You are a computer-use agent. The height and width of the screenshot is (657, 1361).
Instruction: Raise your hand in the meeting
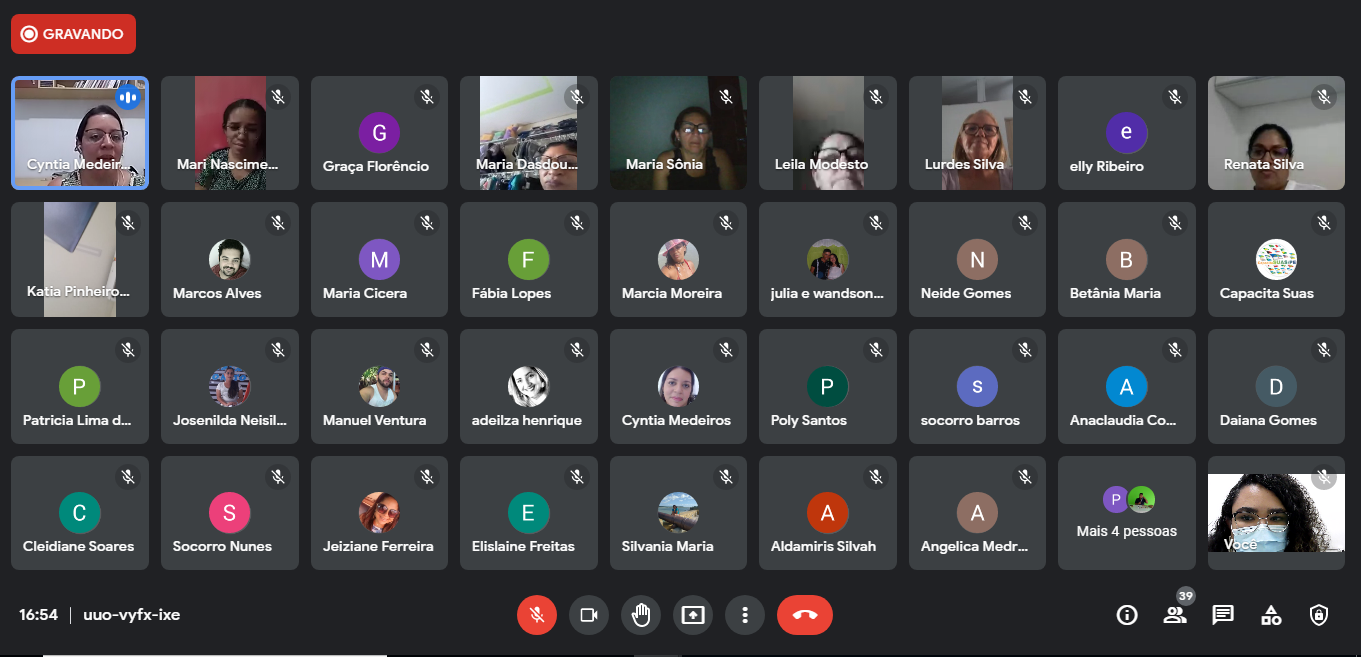(x=641, y=615)
